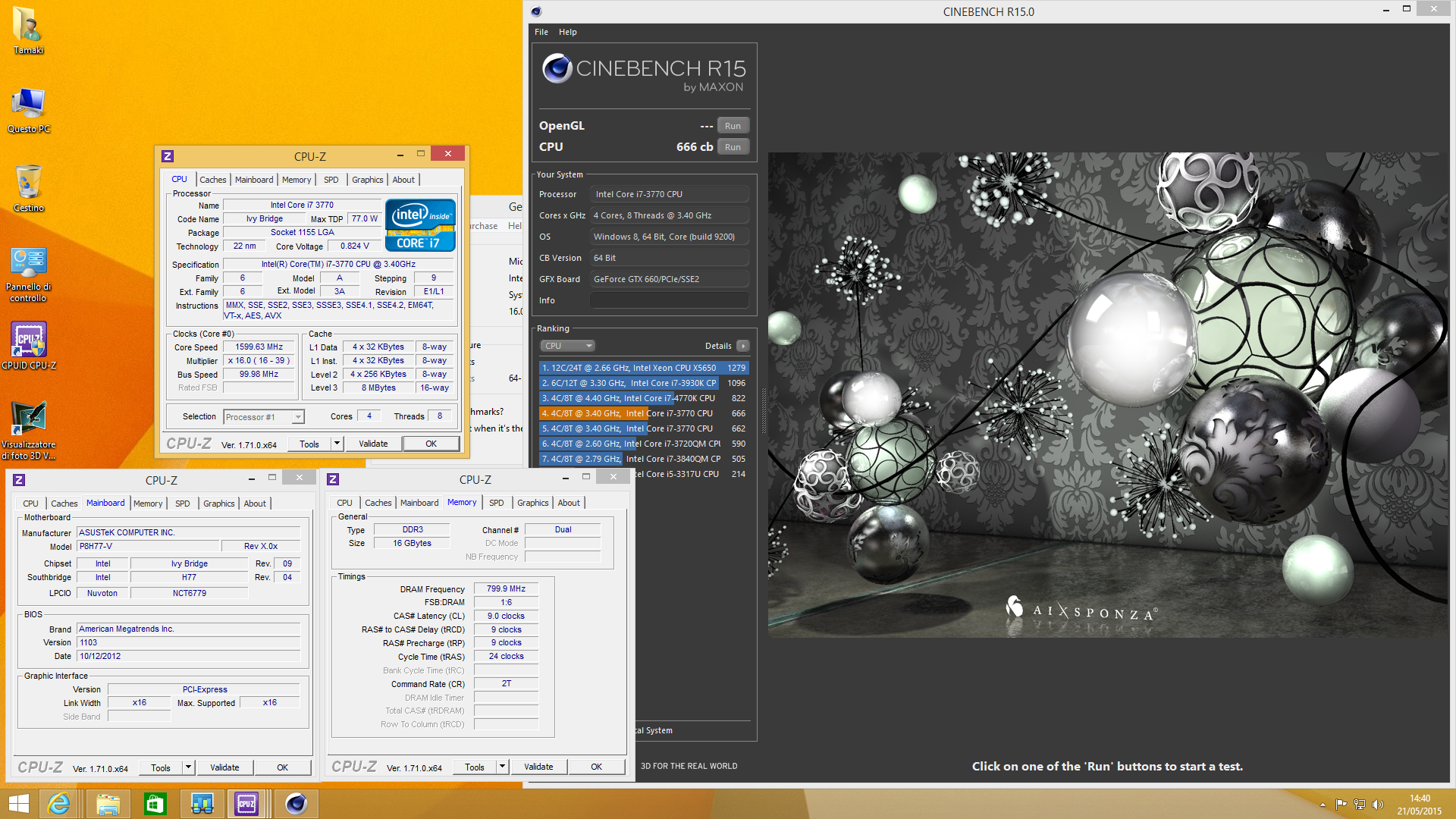Image resolution: width=1456 pixels, height=819 pixels.
Task: Click the Windows Start button
Action: tap(18, 804)
